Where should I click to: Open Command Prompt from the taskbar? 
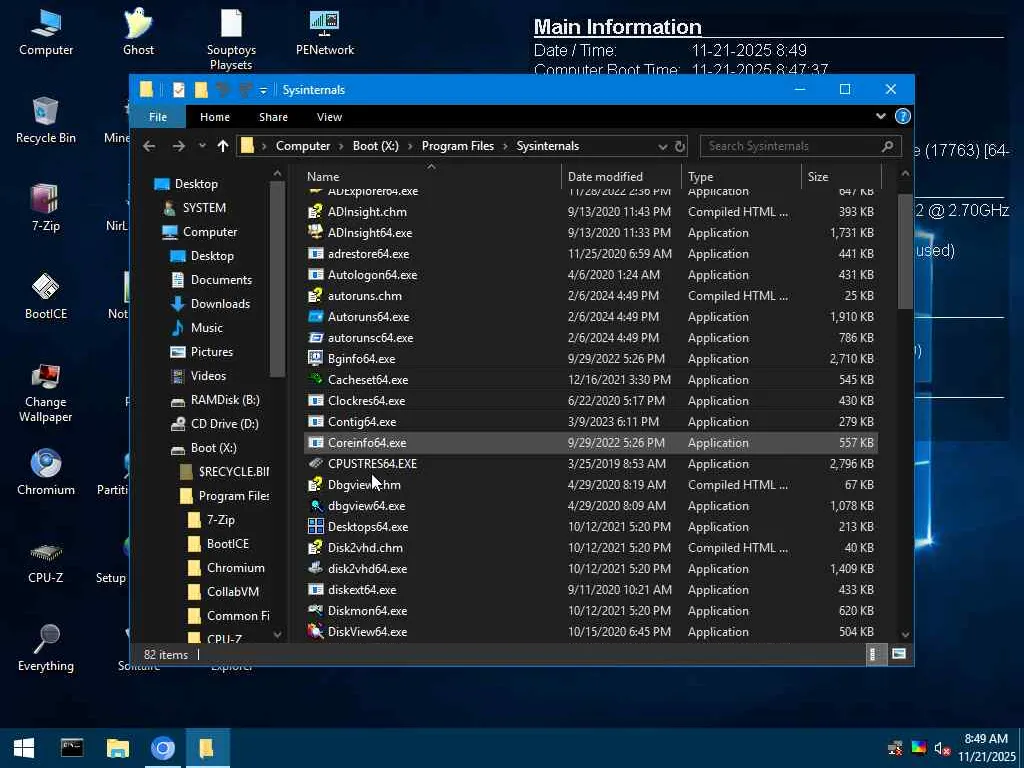(71, 748)
